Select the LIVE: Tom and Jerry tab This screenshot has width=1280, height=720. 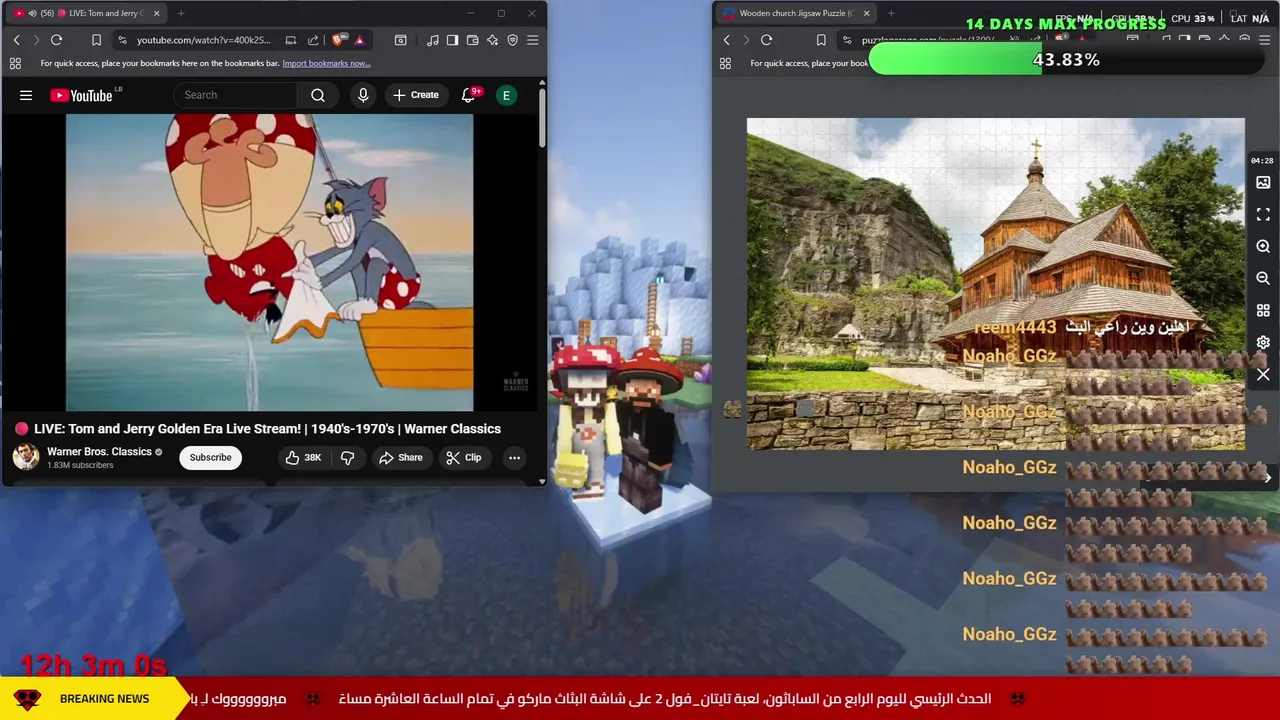(x=88, y=13)
